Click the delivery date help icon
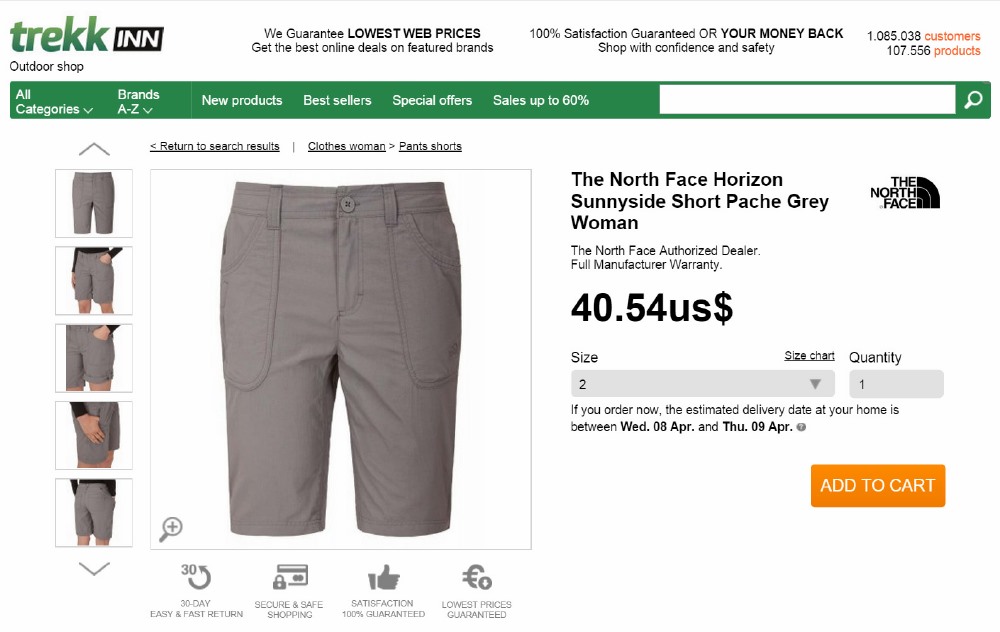The width and height of the screenshot is (1000, 632). (x=801, y=427)
